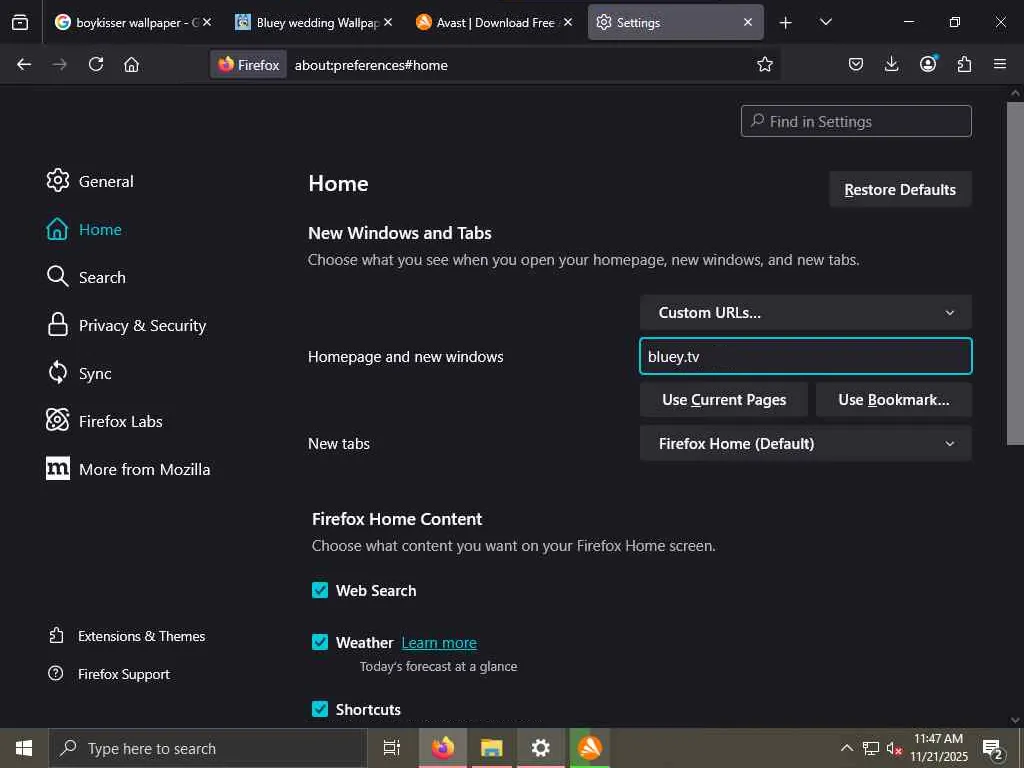The width and height of the screenshot is (1024, 768).
Task: Click the Extensions & Themes puzzle icon
Action: (56, 635)
